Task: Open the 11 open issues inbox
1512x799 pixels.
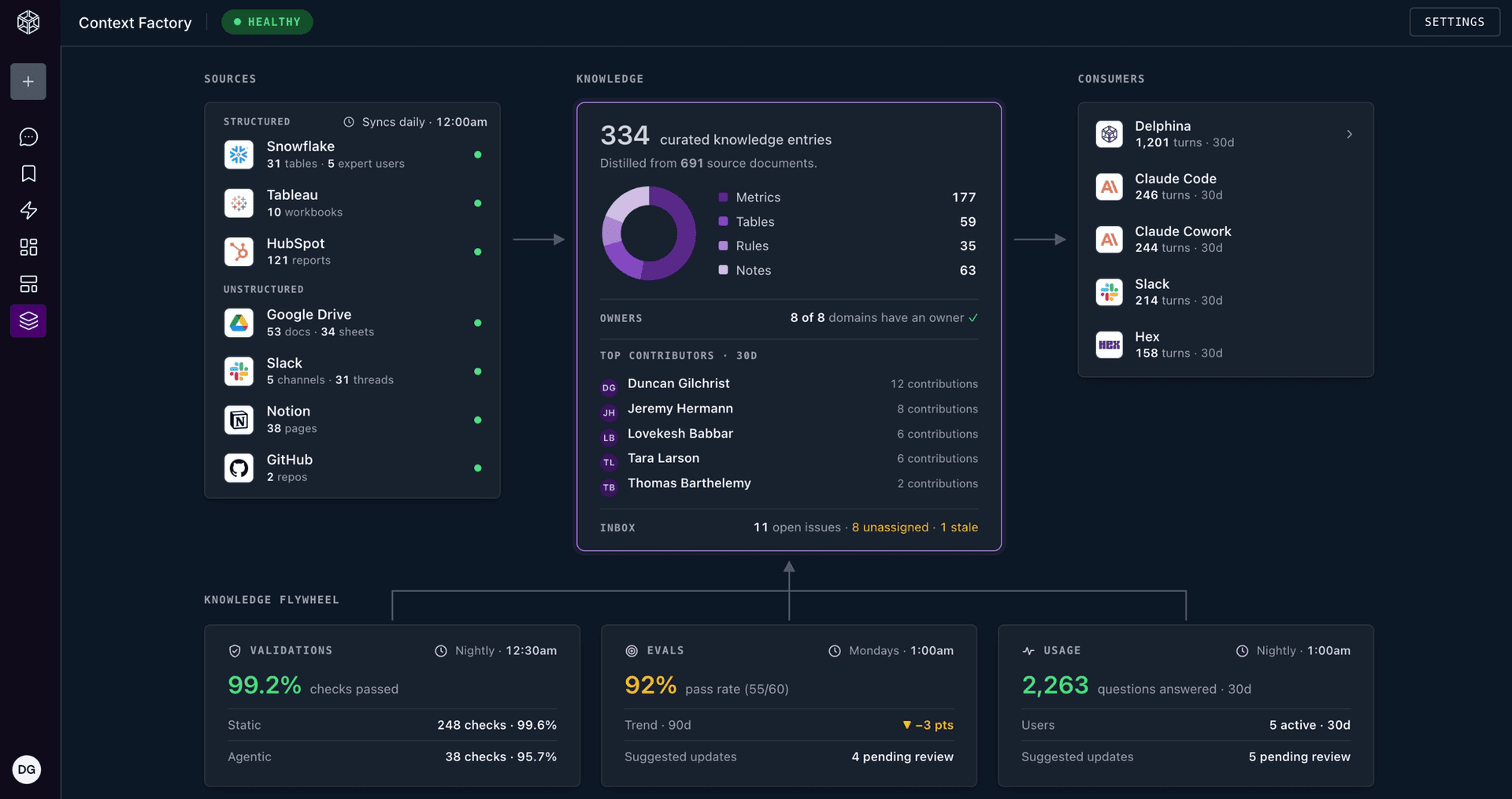Action: [x=797, y=527]
